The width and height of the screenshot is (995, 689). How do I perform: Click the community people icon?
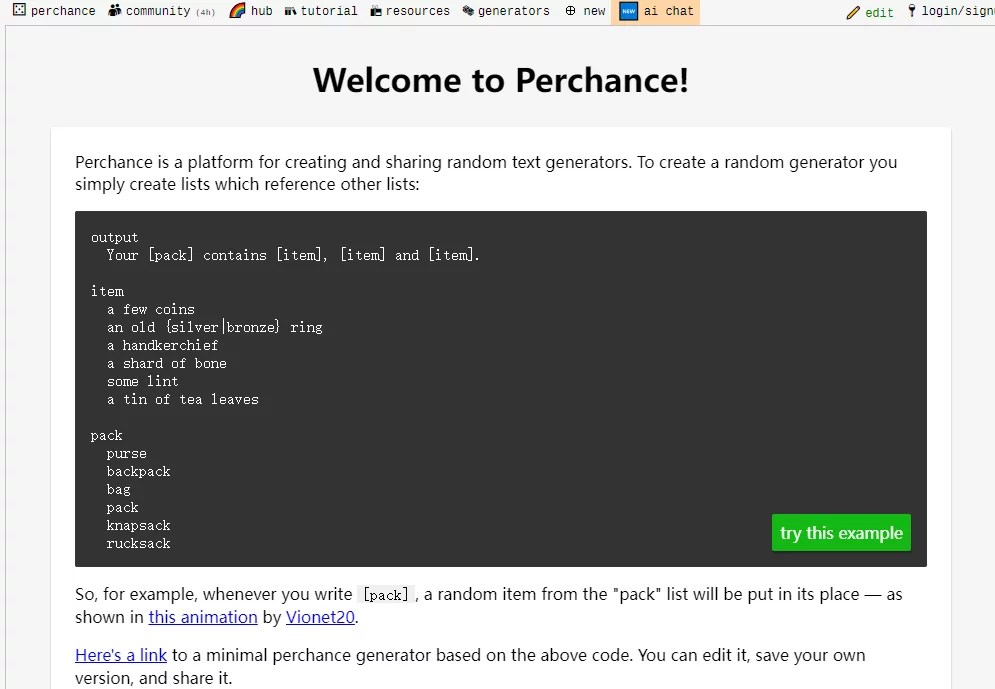click(x=115, y=10)
